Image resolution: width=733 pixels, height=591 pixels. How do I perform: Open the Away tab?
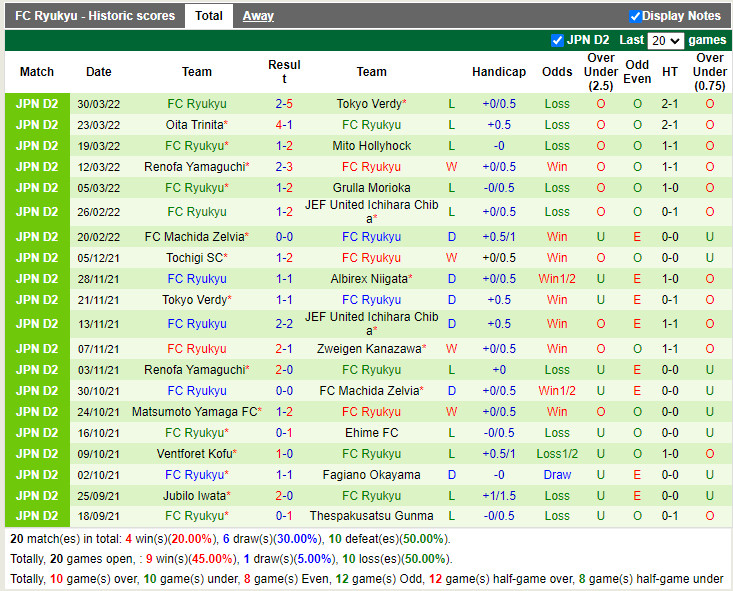[x=258, y=16]
